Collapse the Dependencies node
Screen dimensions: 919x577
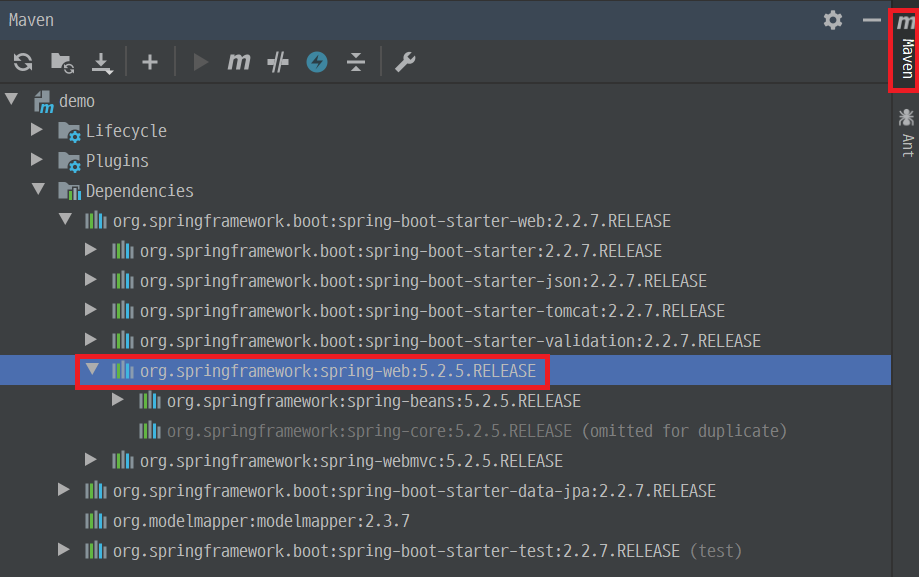click(x=39, y=189)
